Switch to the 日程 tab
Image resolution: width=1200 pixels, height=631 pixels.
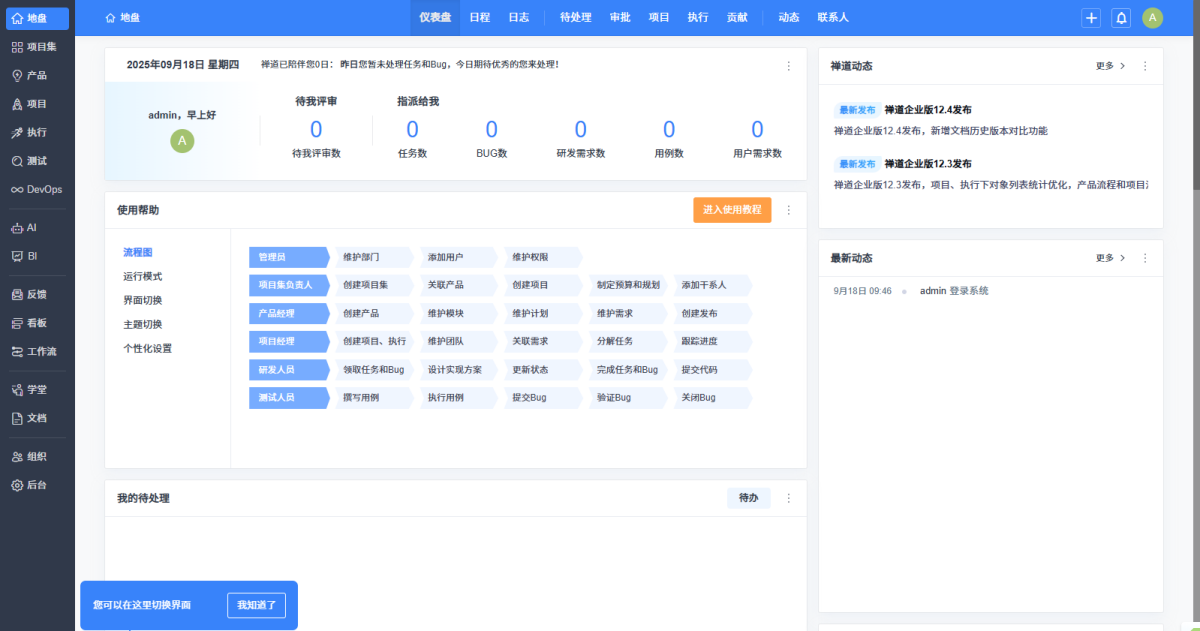pyautogui.click(x=480, y=18)
